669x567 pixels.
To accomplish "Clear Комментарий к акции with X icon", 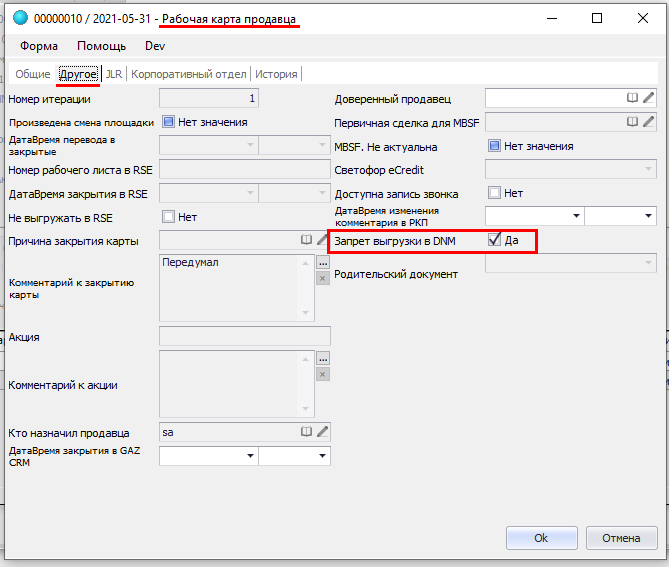I will click(x=322, y=374).
